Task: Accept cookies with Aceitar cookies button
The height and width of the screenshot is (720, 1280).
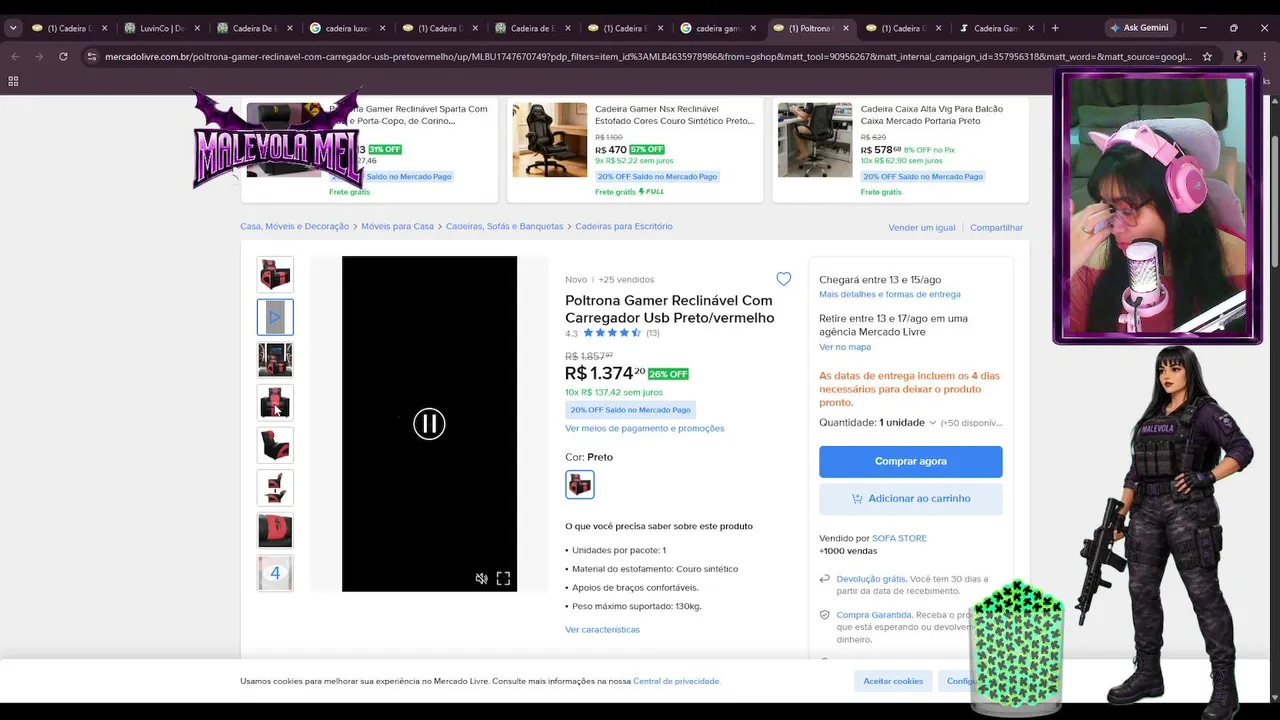Action: click(893, 681)
